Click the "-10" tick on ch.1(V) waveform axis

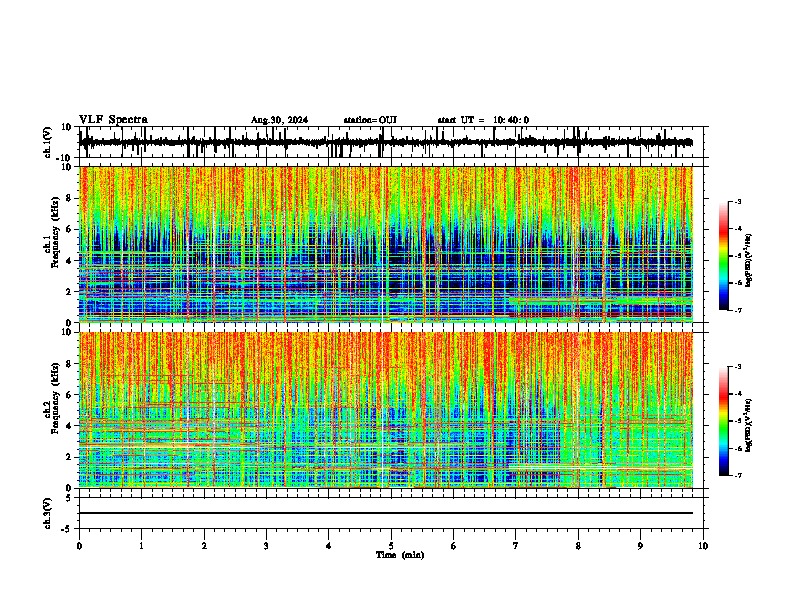pos(64,158)
